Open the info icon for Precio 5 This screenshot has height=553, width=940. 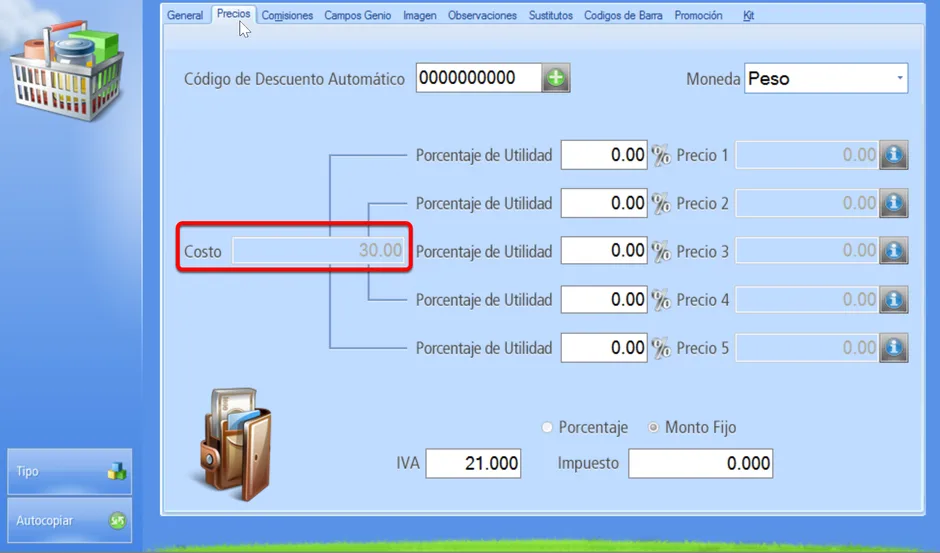894,348
